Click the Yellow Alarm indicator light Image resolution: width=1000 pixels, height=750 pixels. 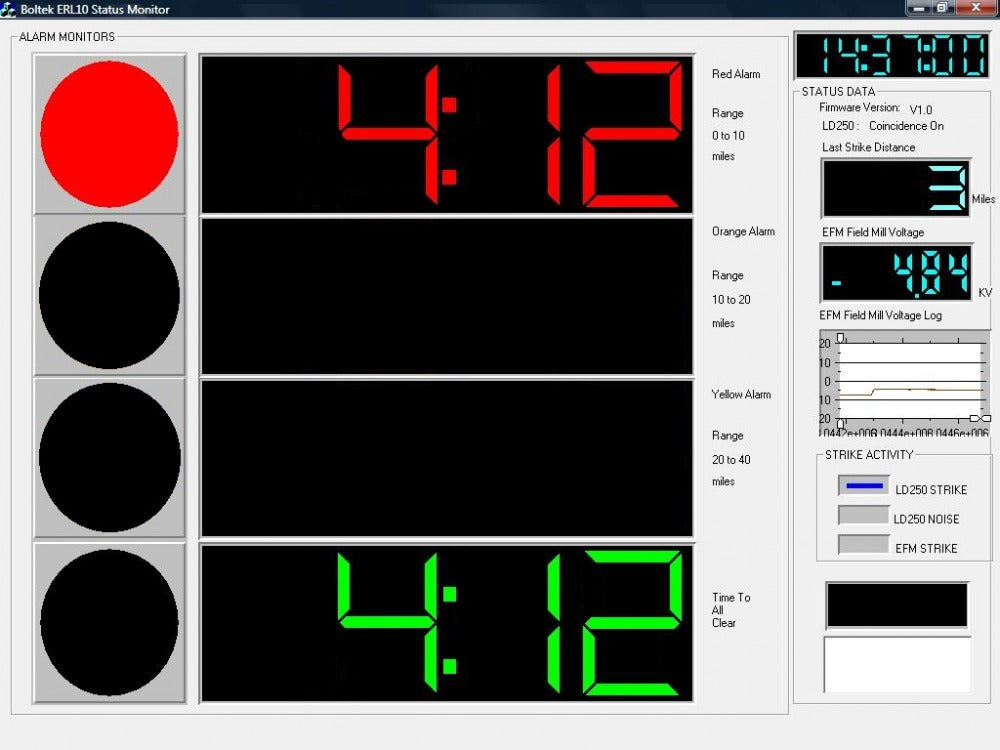(x=109, y=458)
